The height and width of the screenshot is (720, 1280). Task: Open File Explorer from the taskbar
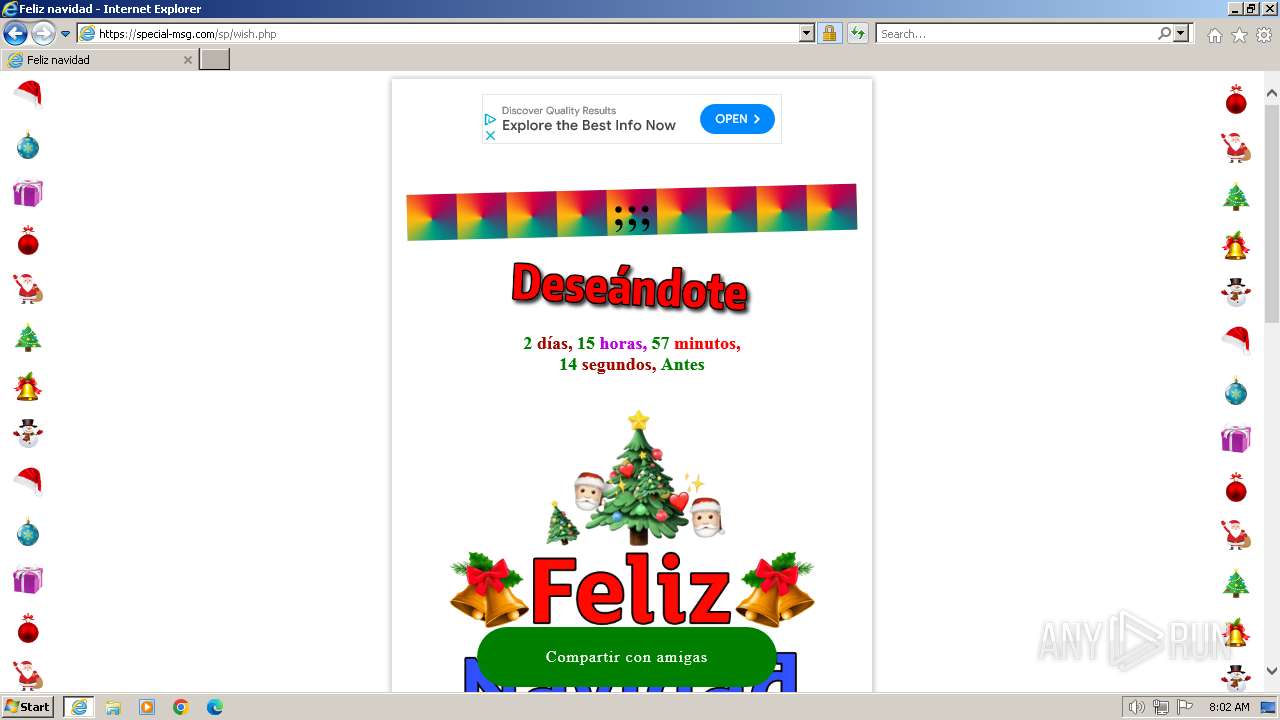tap(113, 707)
